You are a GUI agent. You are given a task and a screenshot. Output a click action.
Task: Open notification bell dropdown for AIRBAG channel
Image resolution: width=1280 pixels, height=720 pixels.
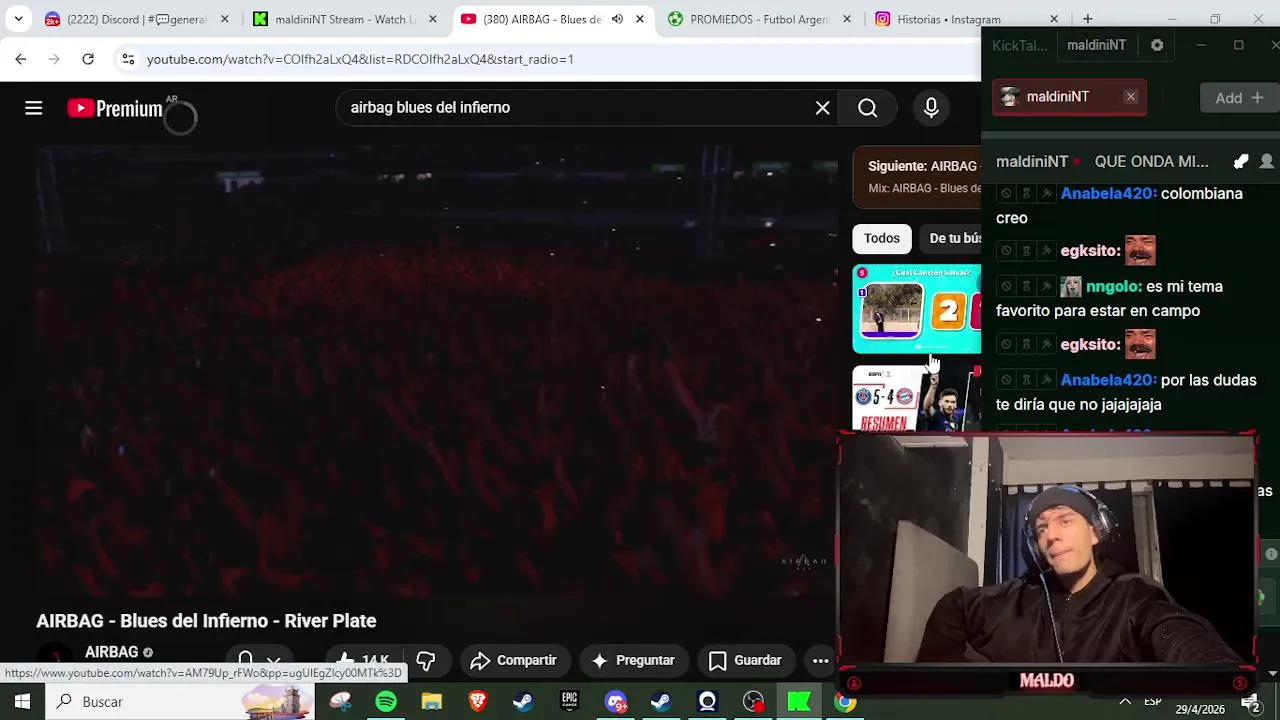point(257,661)
